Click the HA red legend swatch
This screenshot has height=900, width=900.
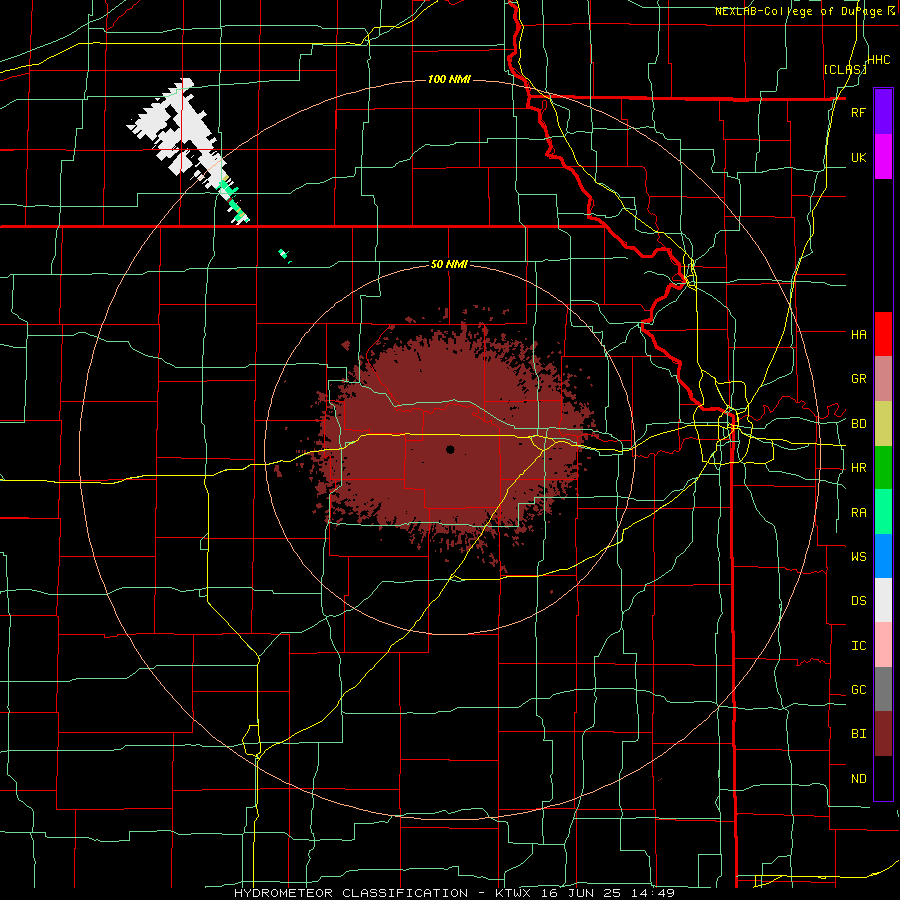(883, 334)
